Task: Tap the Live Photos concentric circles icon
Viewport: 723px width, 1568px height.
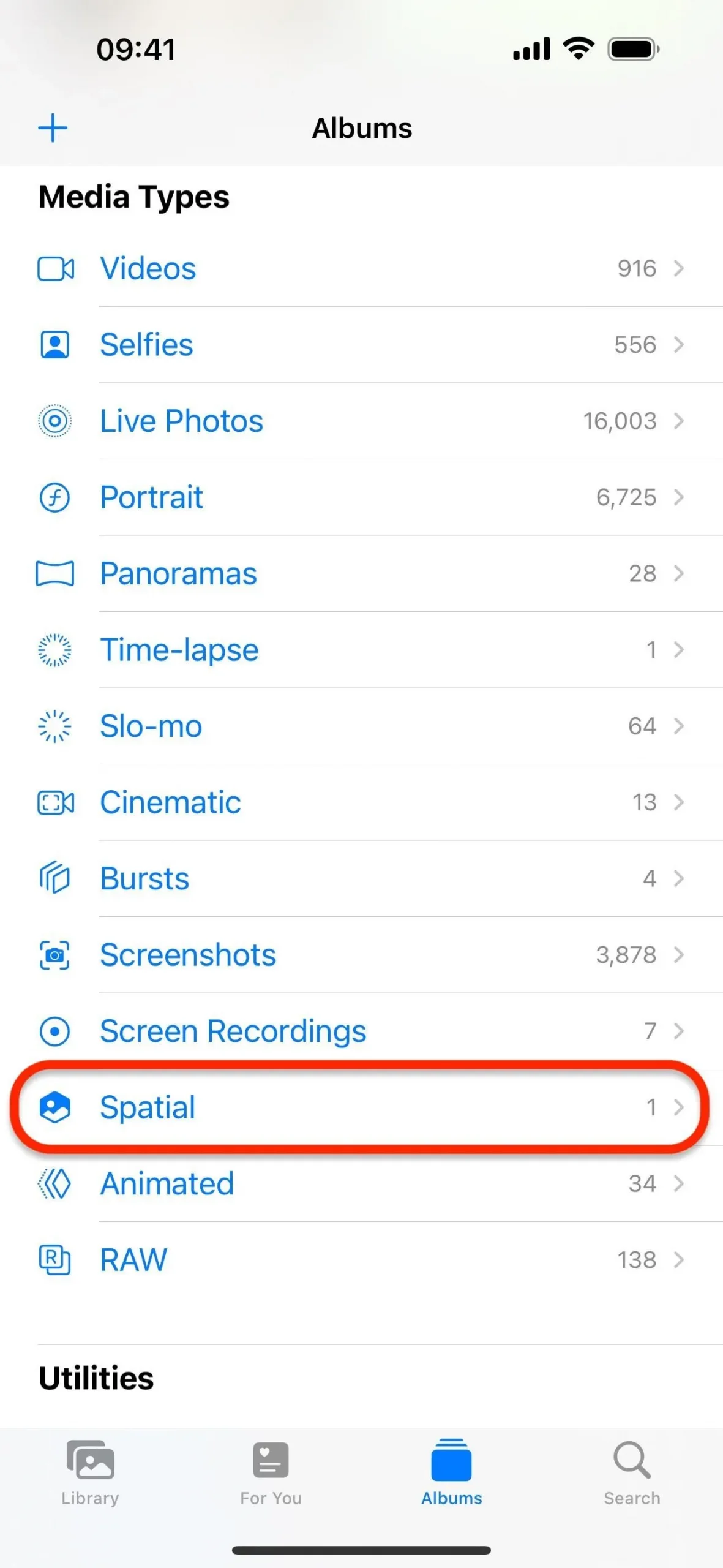Action: tap(55, 421)
